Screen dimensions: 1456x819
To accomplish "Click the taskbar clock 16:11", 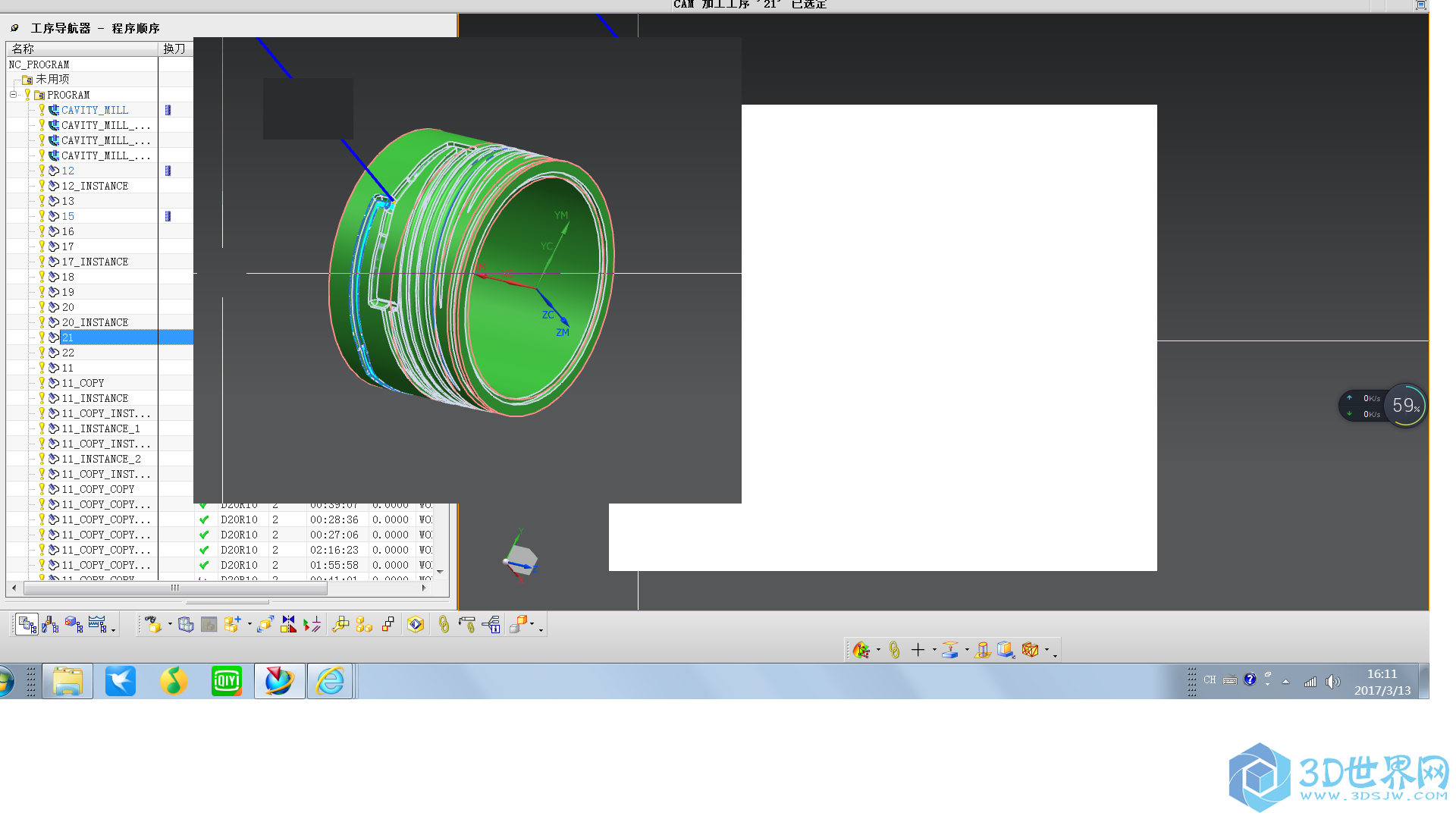I will [x=1382, y=674].
